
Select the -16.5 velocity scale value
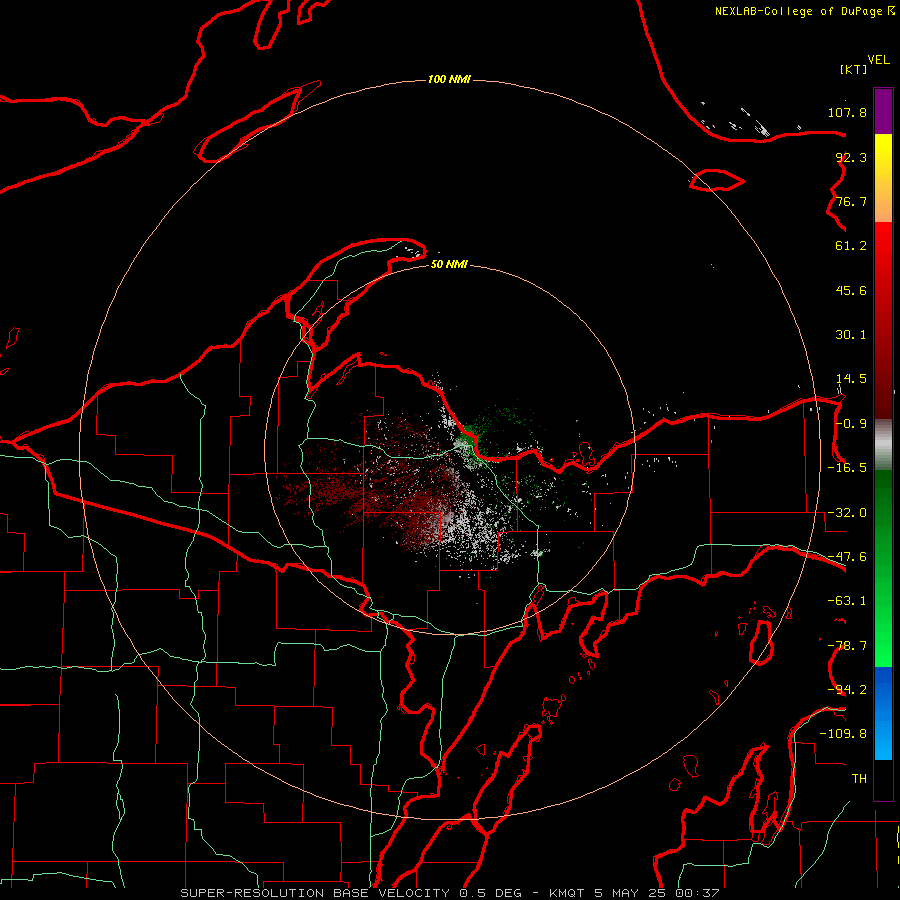[847, 468]
